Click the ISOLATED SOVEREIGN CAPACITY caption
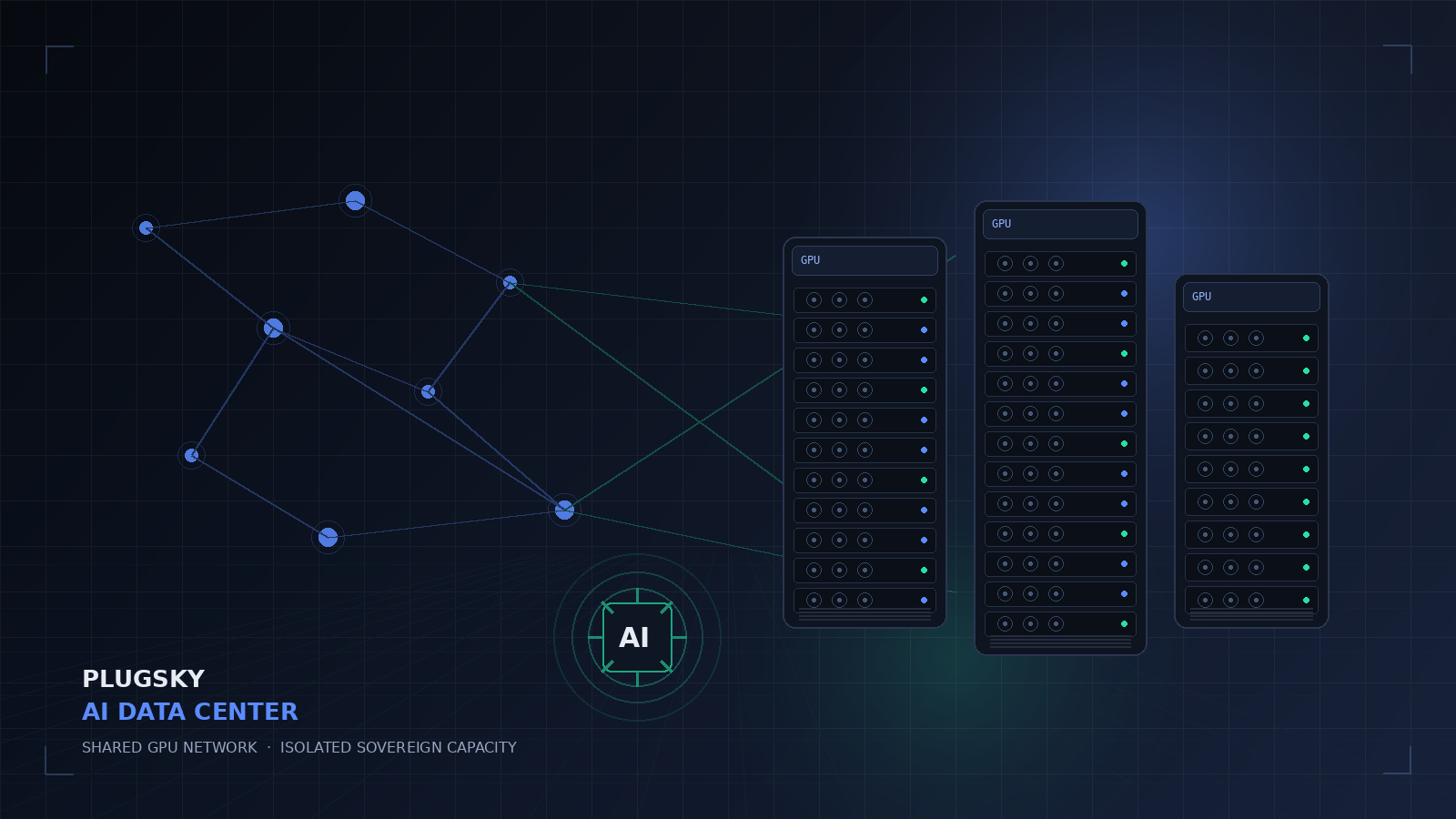1456x819 pixels. point(399,747)
